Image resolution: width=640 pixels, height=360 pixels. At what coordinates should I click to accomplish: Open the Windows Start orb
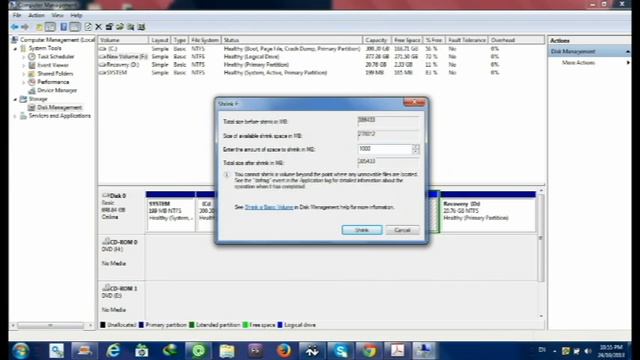pyautogui.click(x=20, y=351)
